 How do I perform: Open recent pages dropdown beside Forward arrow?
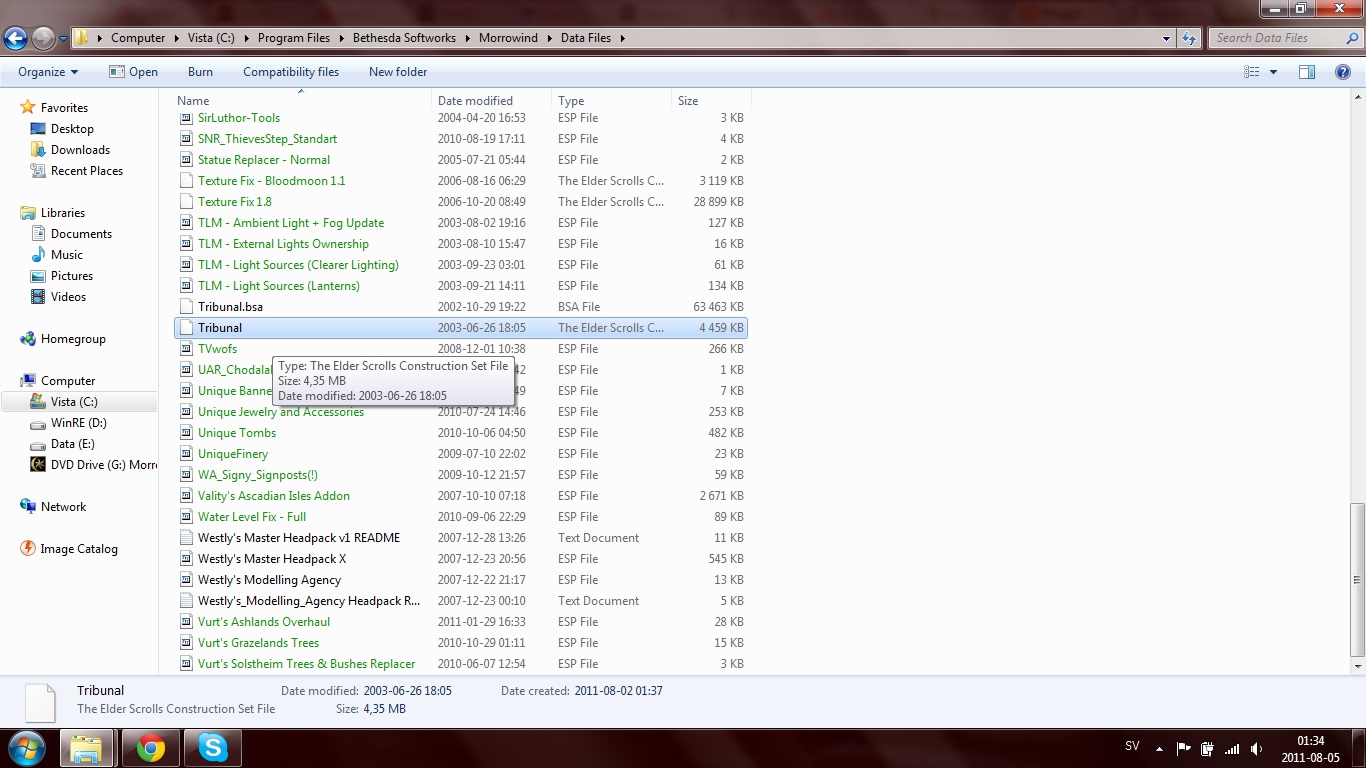click(63, 39)
